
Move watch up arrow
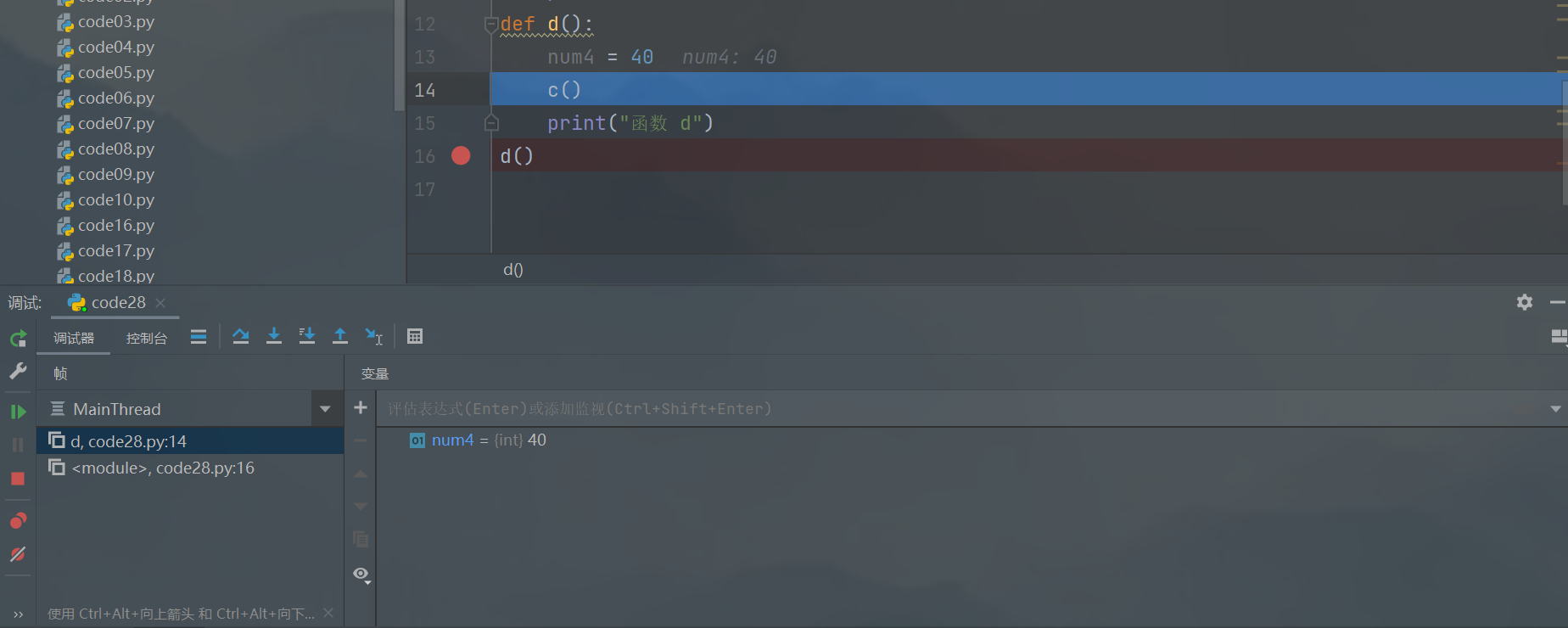(x=361, y=474)
